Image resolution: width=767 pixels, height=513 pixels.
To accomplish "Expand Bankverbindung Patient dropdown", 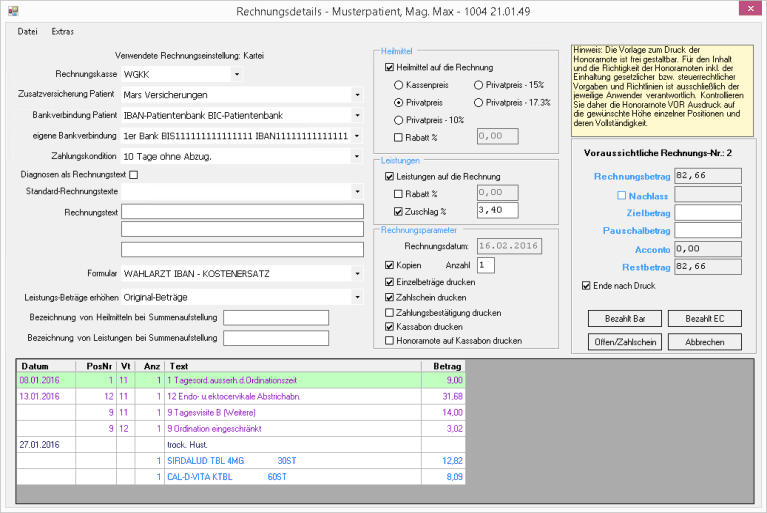I will pos(358,115).
